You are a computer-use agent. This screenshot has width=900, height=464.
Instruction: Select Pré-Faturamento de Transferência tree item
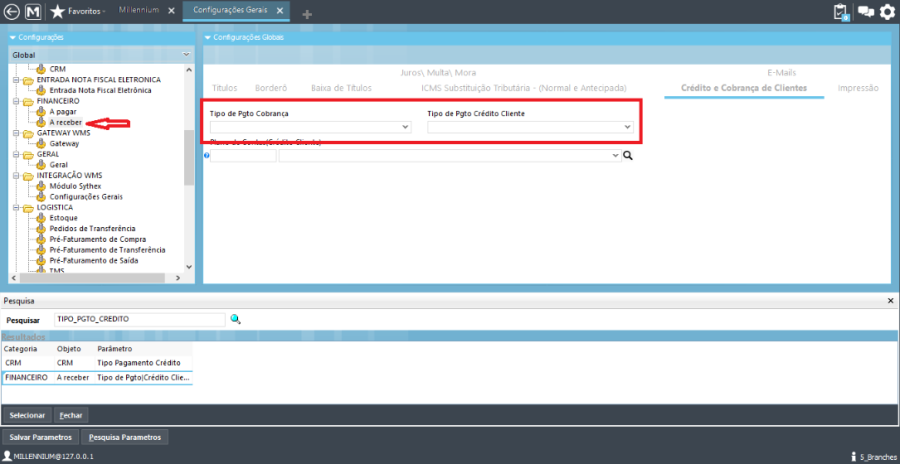(x=107, y=250)
